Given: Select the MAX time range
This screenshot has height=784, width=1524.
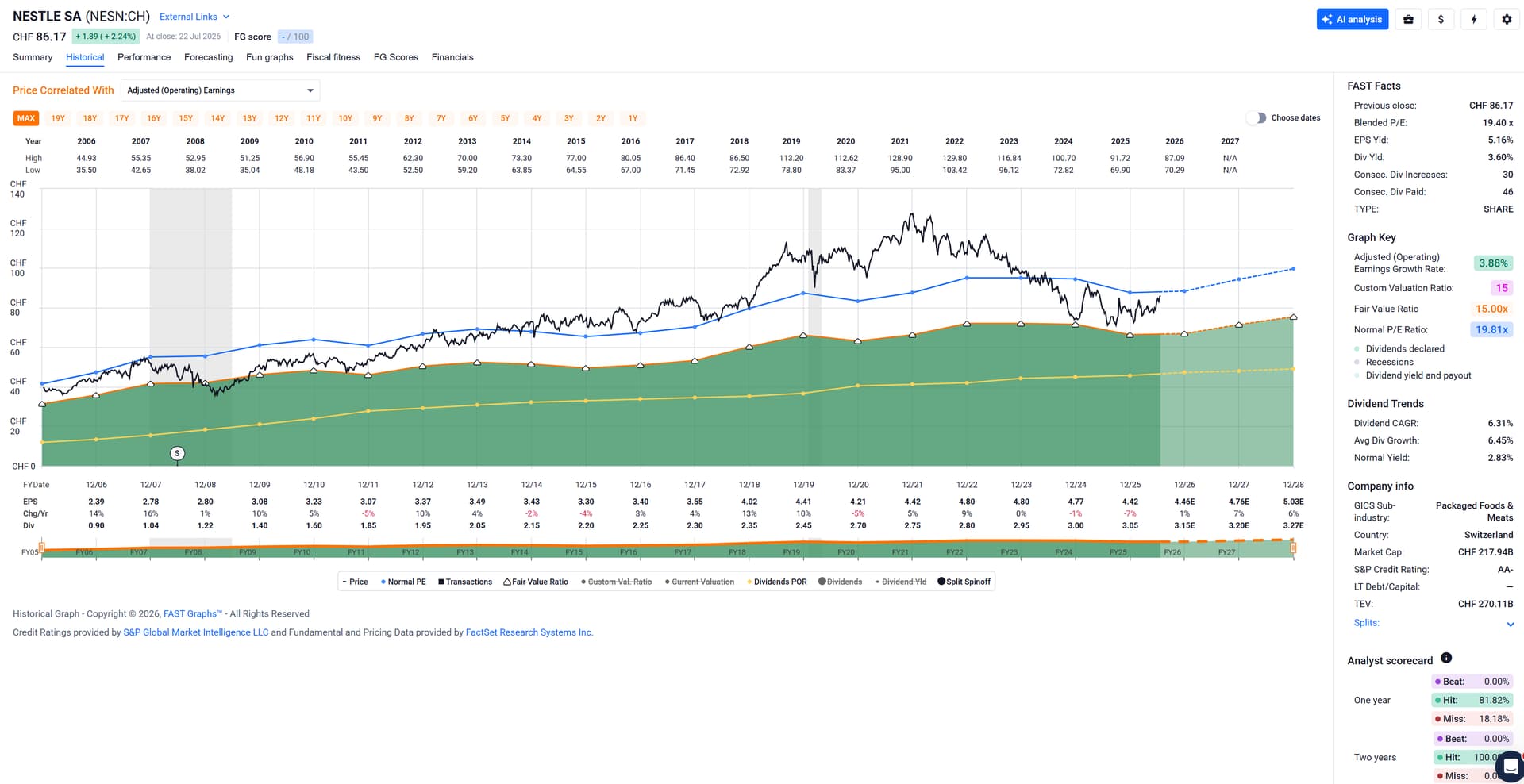Looking at the screenshot, I should click(x=26, y=118).
